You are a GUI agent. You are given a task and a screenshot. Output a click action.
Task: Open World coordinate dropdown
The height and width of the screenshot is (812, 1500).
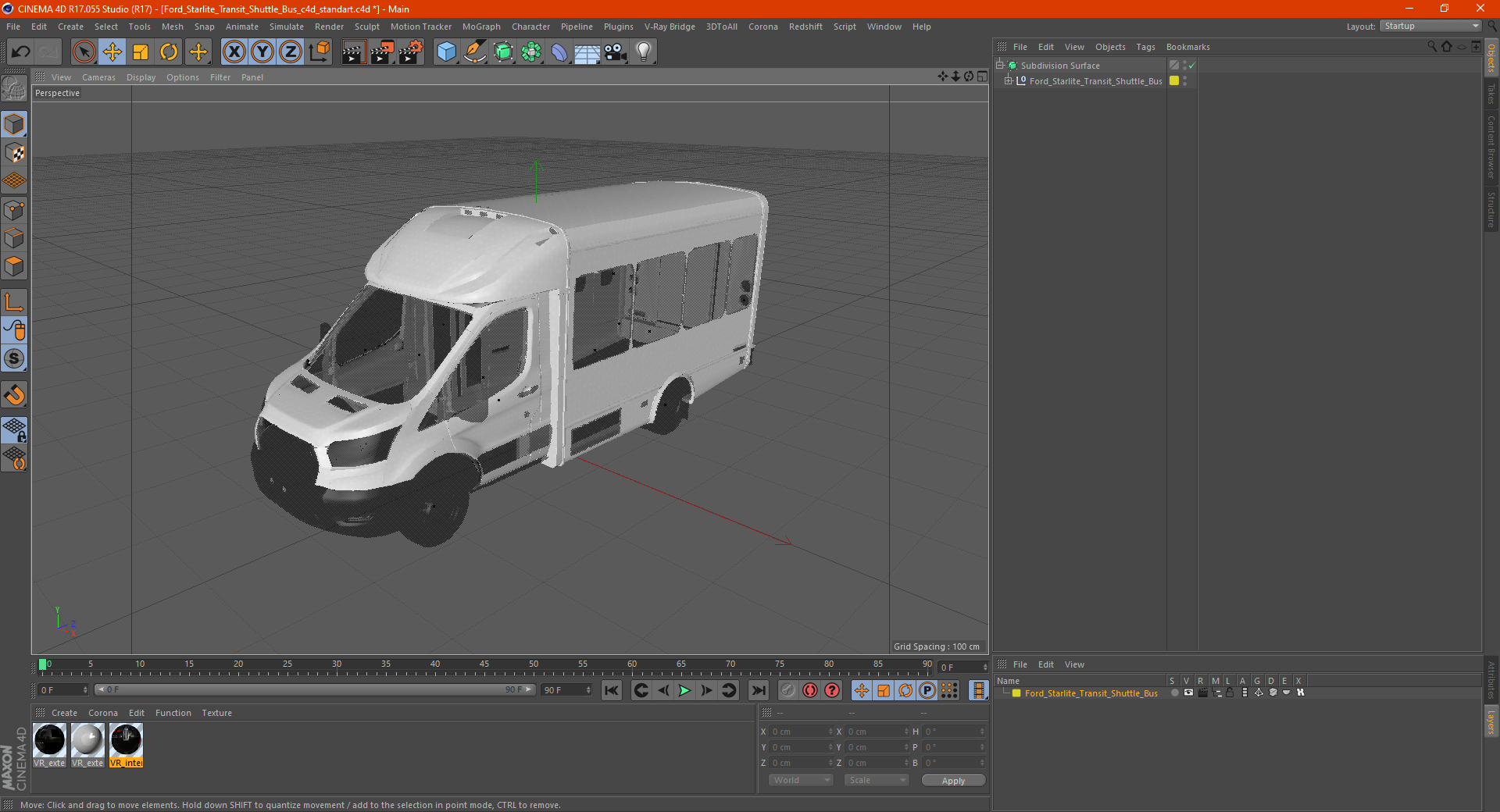[801, 780]
